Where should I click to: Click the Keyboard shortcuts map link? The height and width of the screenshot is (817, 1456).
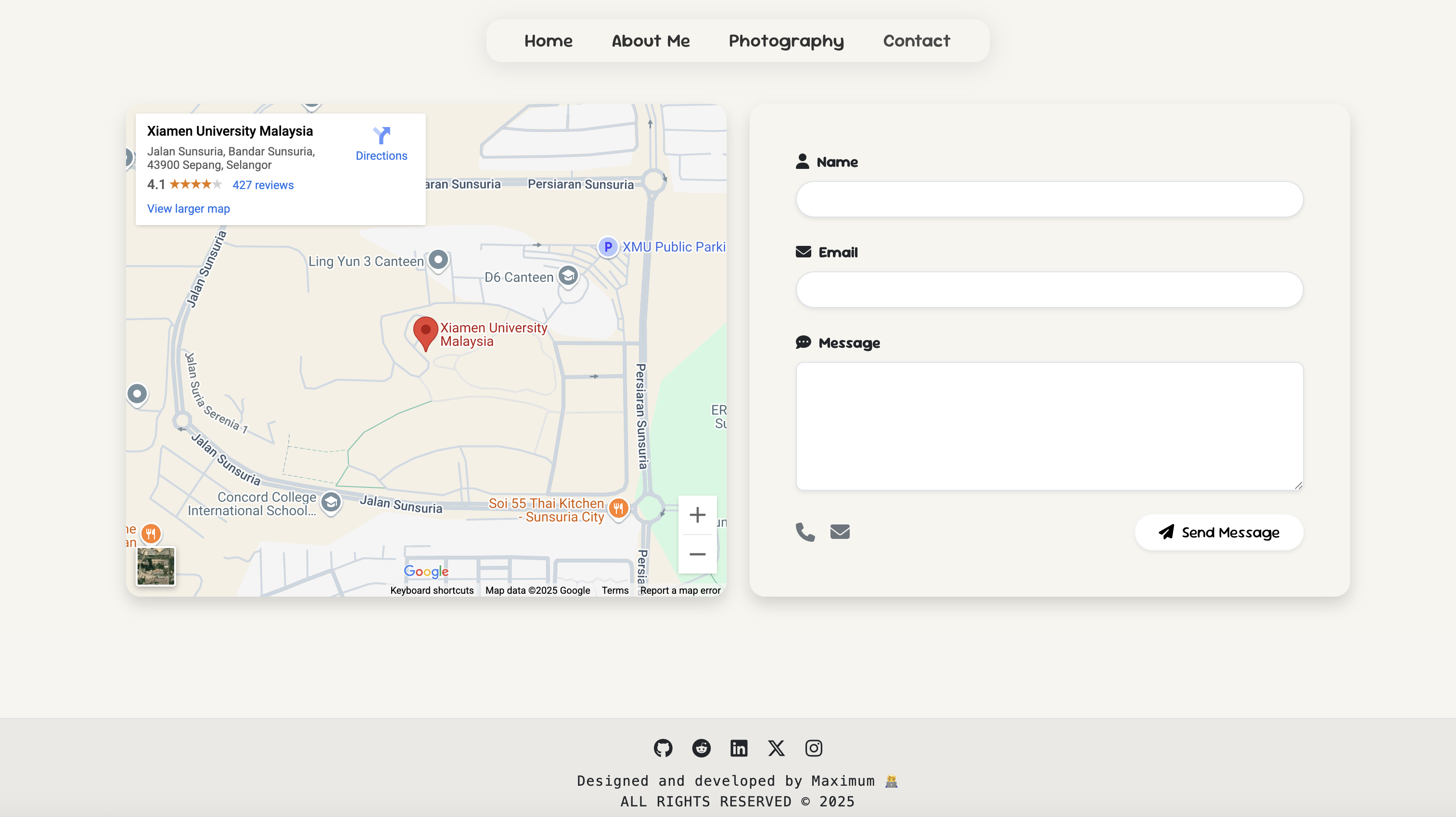click(432, 590)
